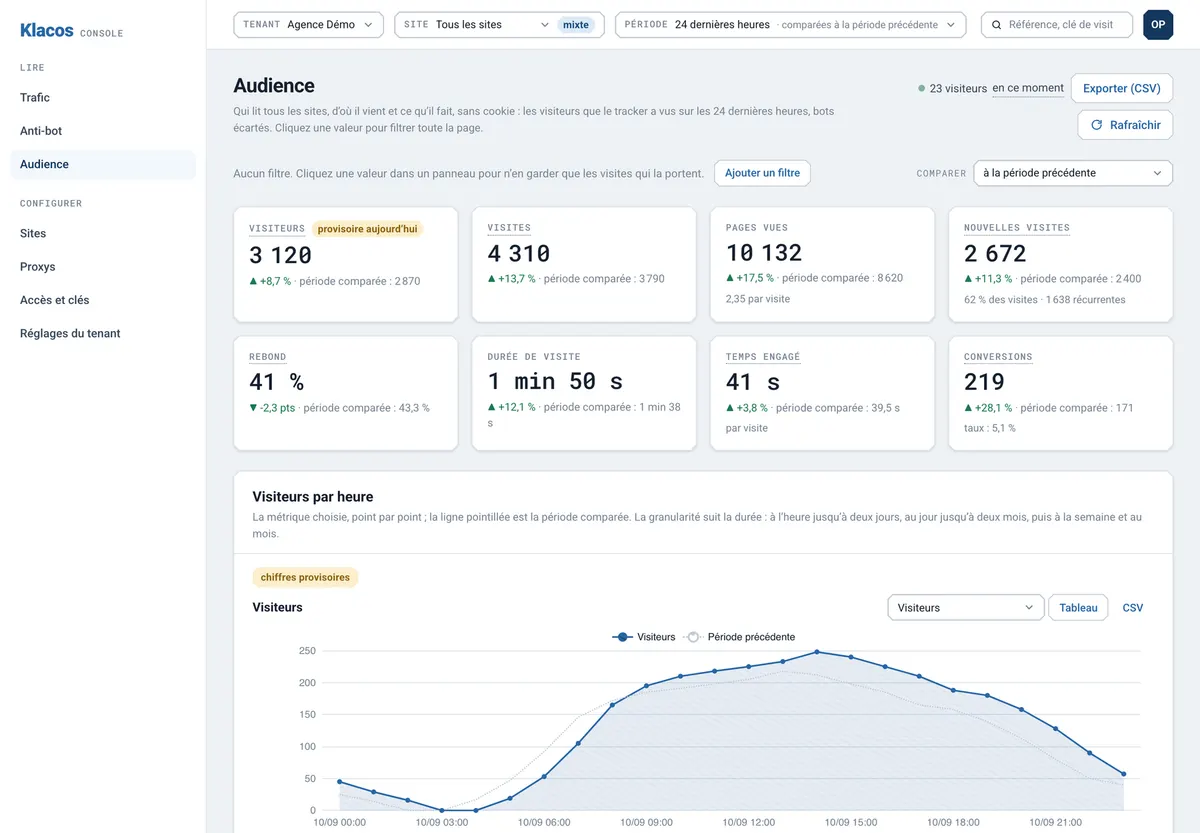Click the Durée de visite 1 min 50 s value

point(555,382)
